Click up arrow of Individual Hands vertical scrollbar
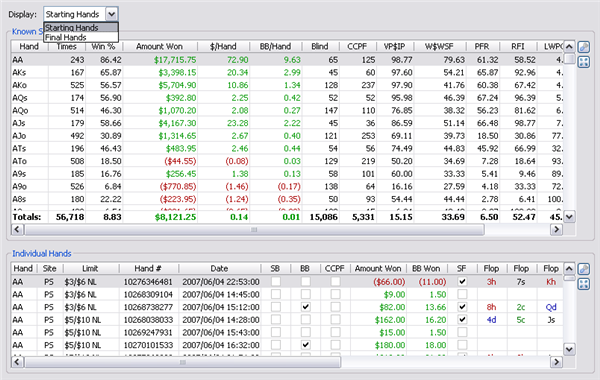 (x=569, y=269)
